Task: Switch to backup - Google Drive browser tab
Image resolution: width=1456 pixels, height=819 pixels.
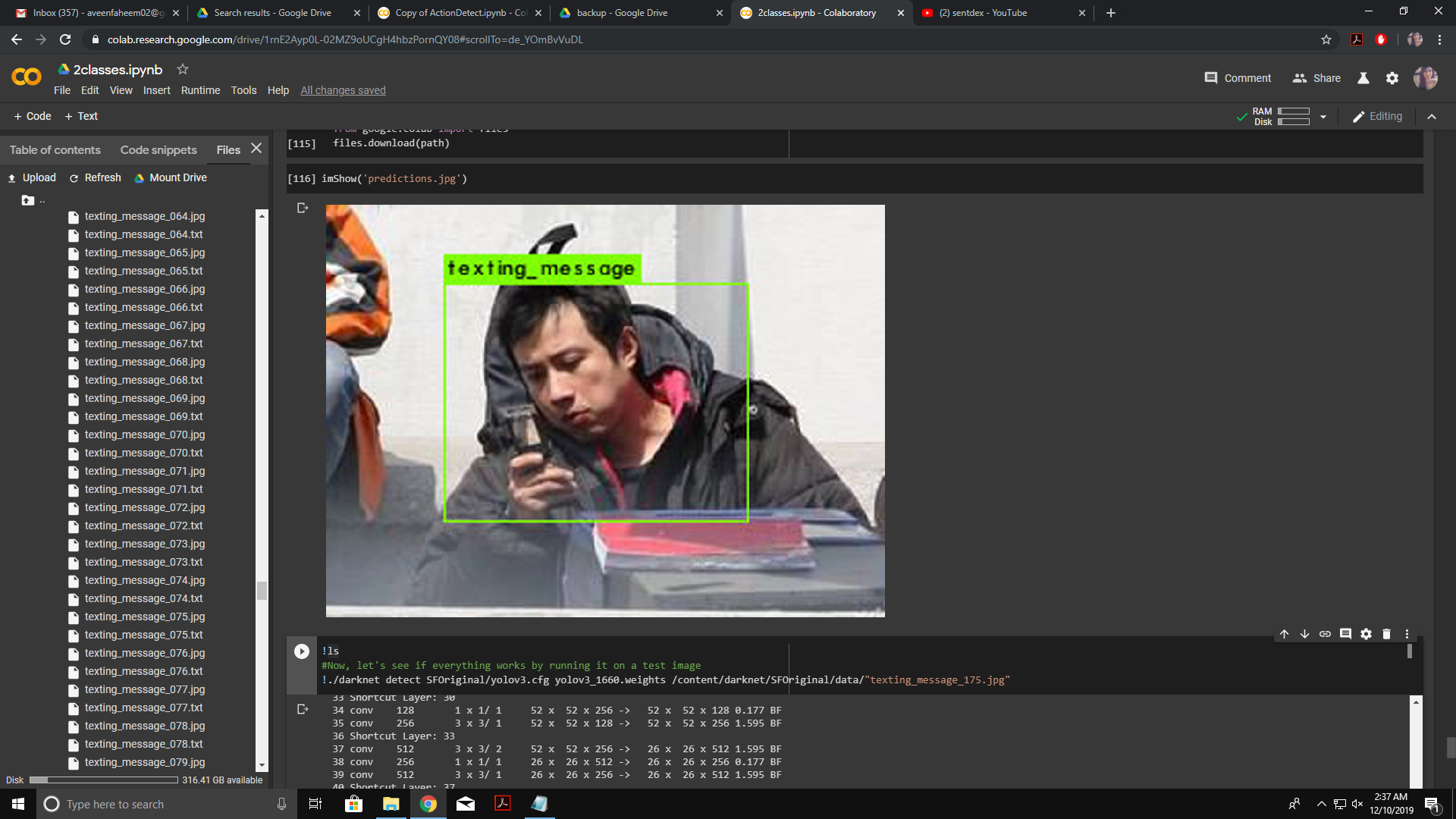Action: pyautogui.click(x=640, y=13)
